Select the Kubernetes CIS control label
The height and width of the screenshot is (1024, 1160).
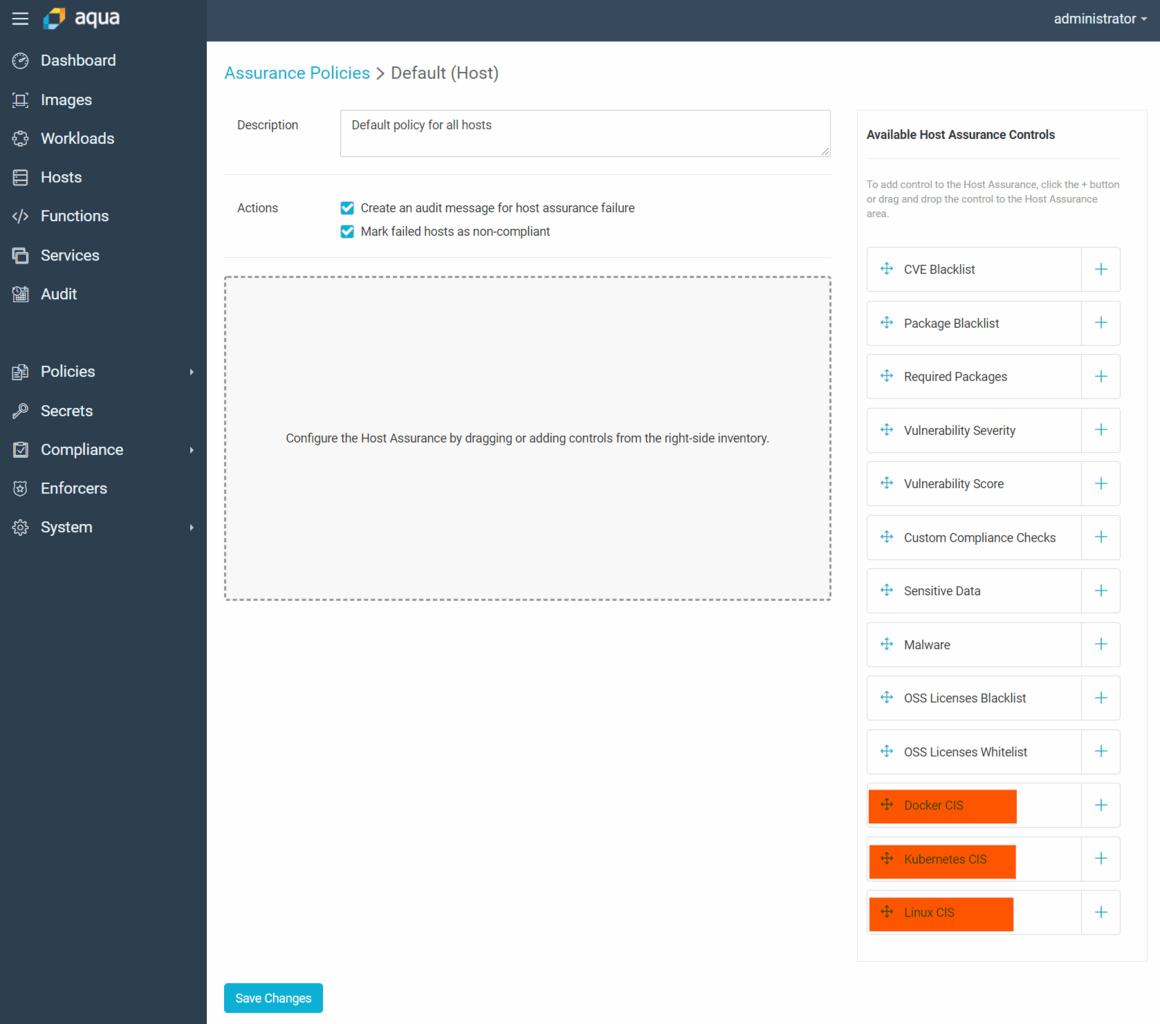(x=945, y=859)
